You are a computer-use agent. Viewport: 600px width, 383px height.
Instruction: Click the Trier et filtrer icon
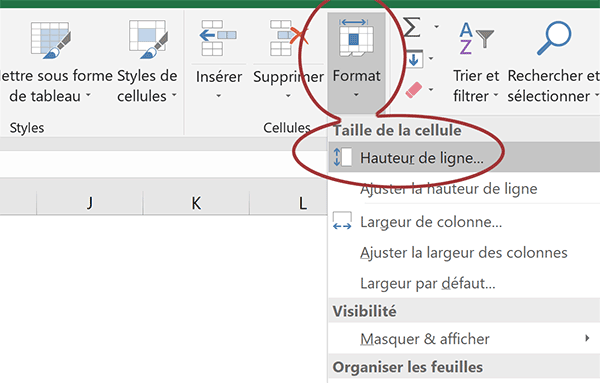point(476,38)
